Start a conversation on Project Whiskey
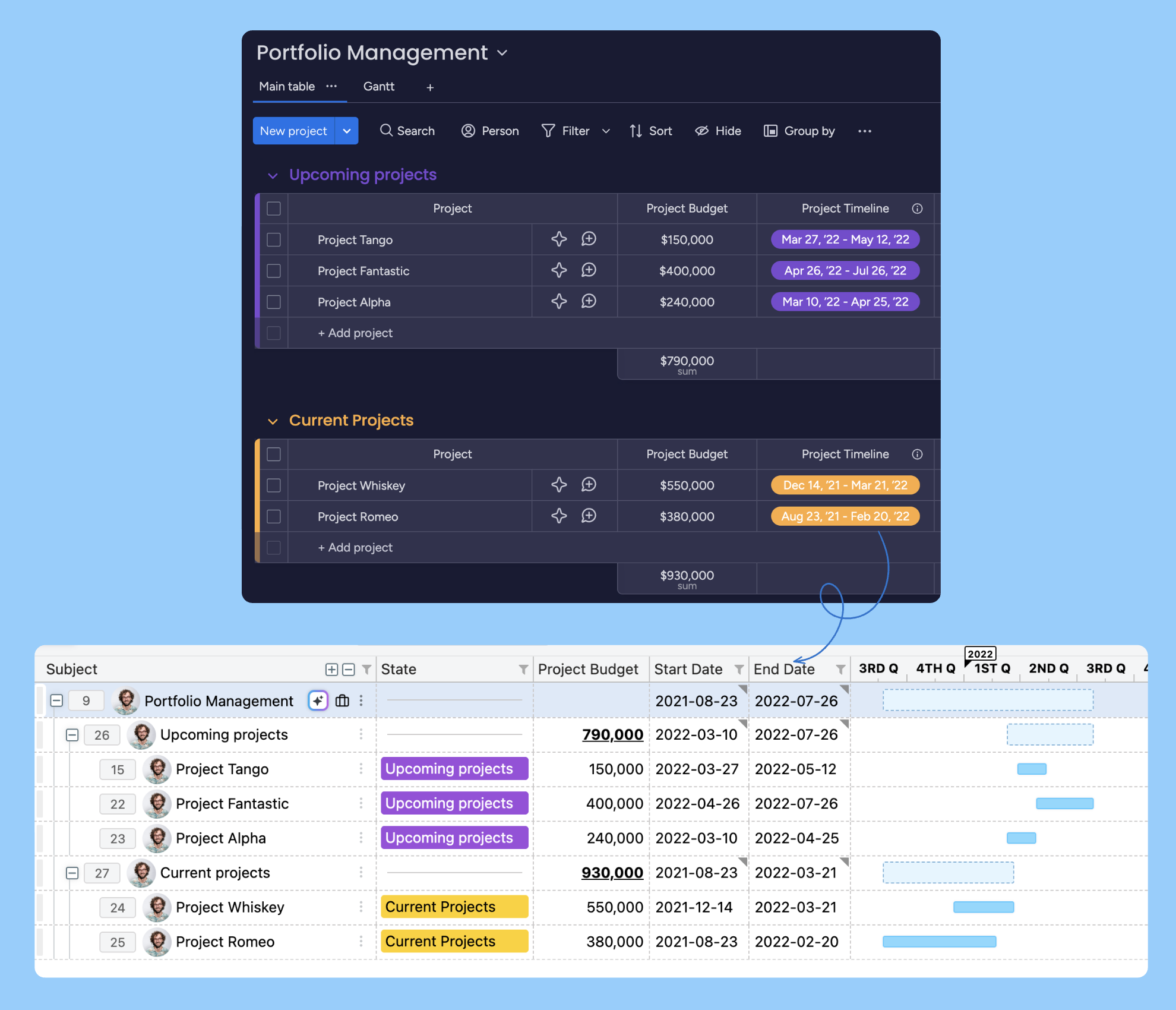The width and height of the screenshot is (1176, 1010). (589, 484)
